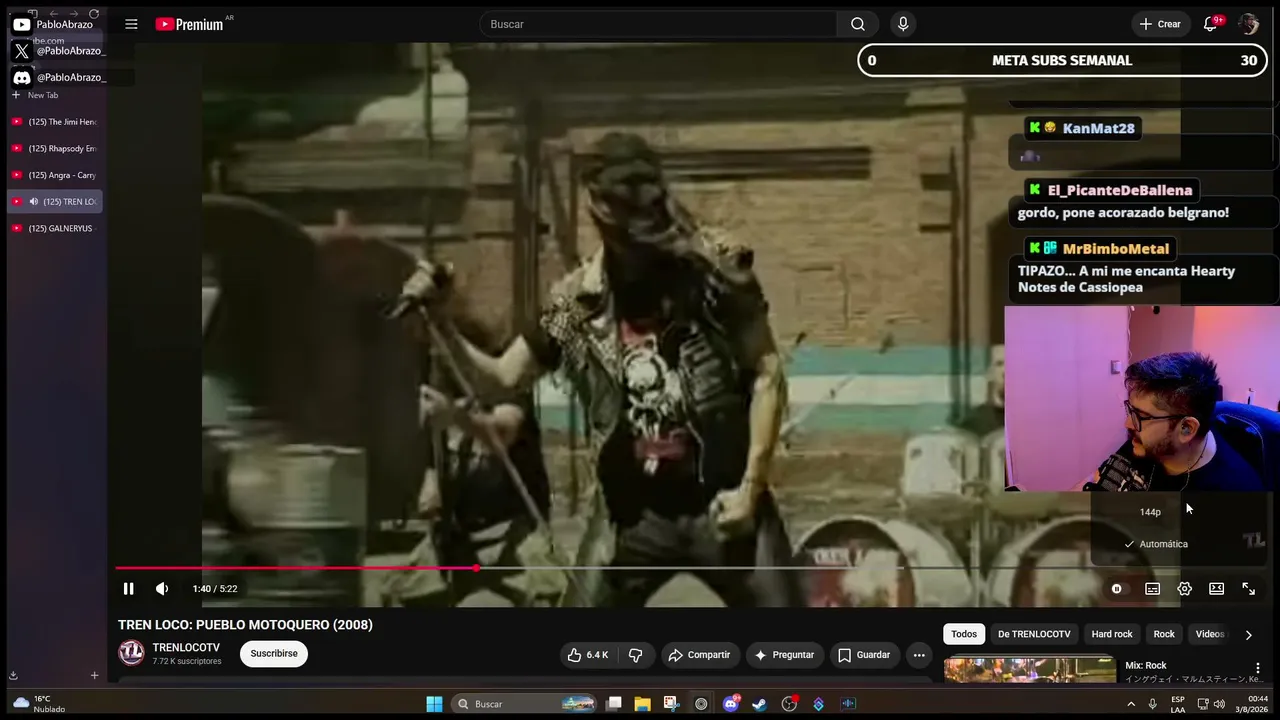Go back with the browser back arrow
The width and height of the screenshot is (1280, 720).
coord(54,13)
